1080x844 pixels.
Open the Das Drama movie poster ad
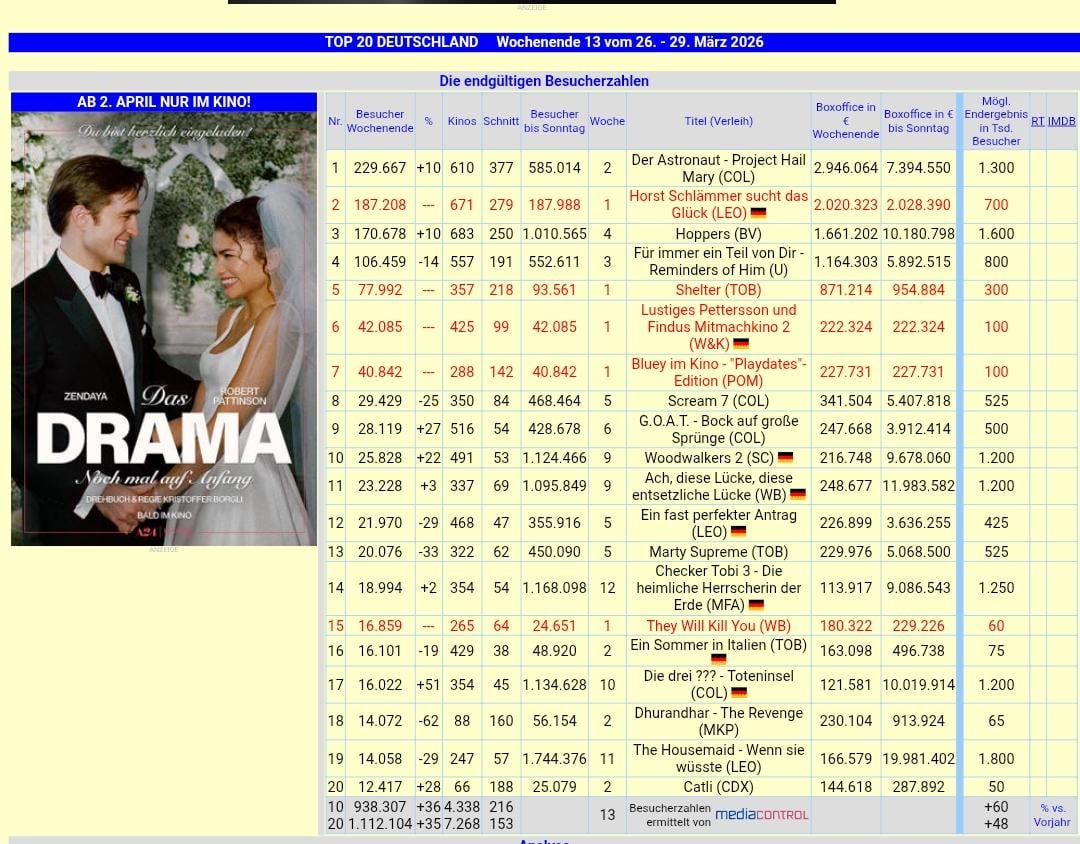164,328
